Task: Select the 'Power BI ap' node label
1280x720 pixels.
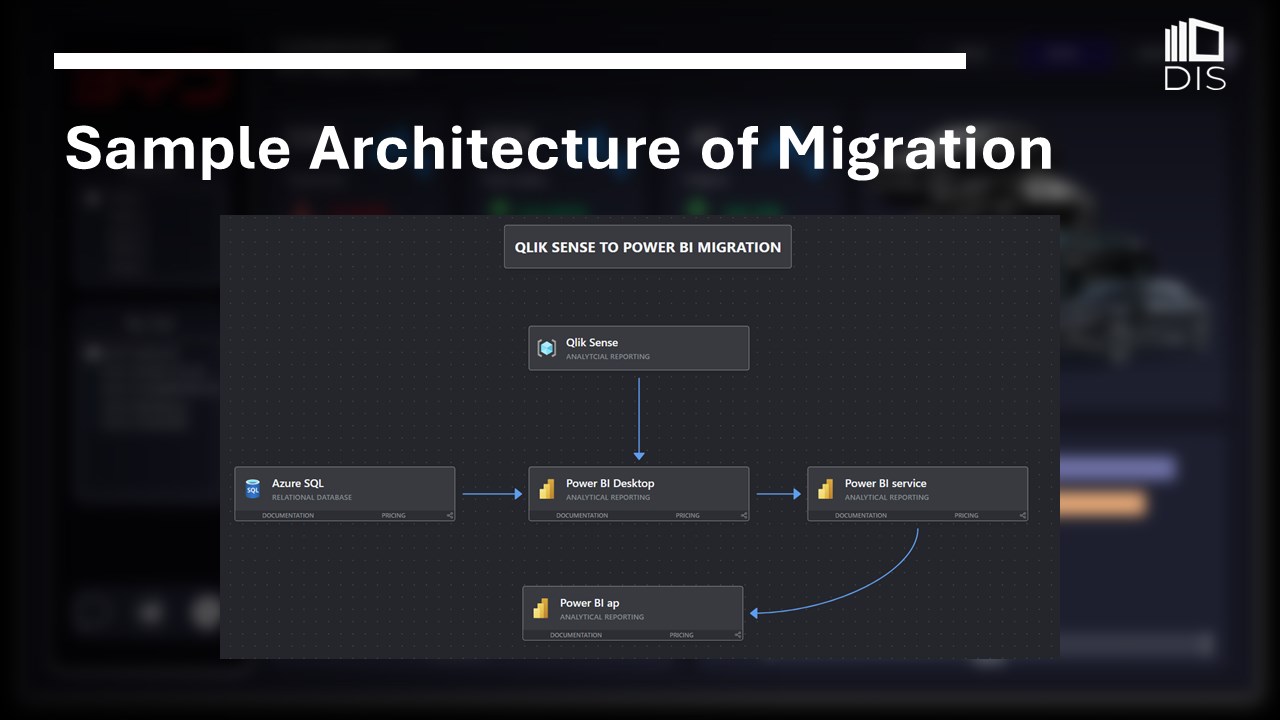Action: pyautogui.click(x=590, y=604)
